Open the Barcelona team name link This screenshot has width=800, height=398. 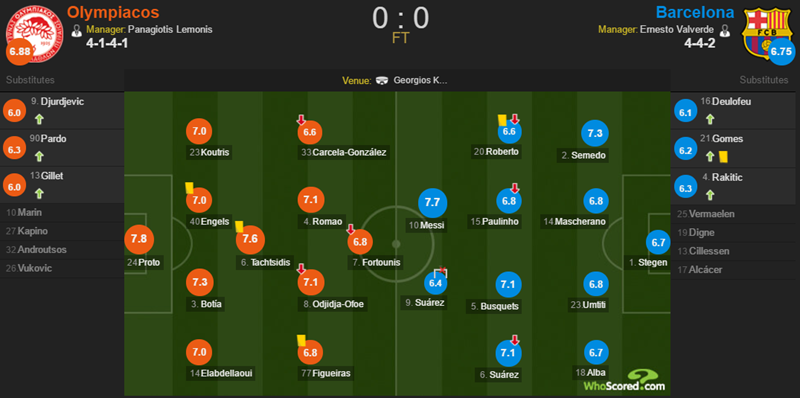(695, 12)
